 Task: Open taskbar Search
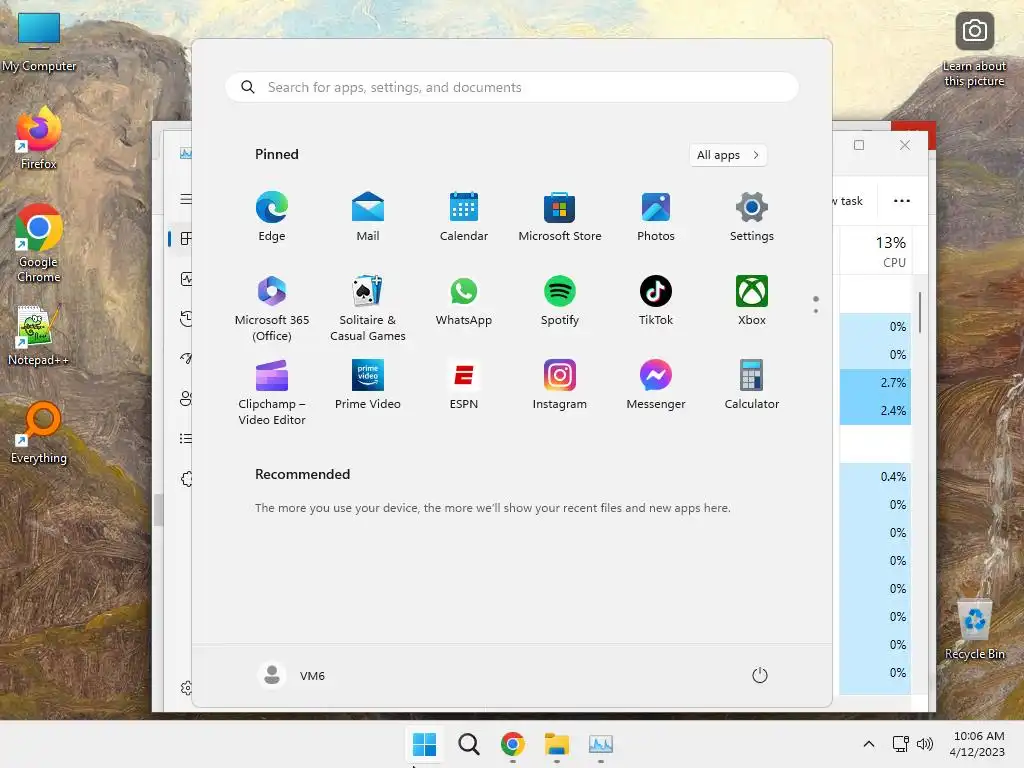click(468, 744)
